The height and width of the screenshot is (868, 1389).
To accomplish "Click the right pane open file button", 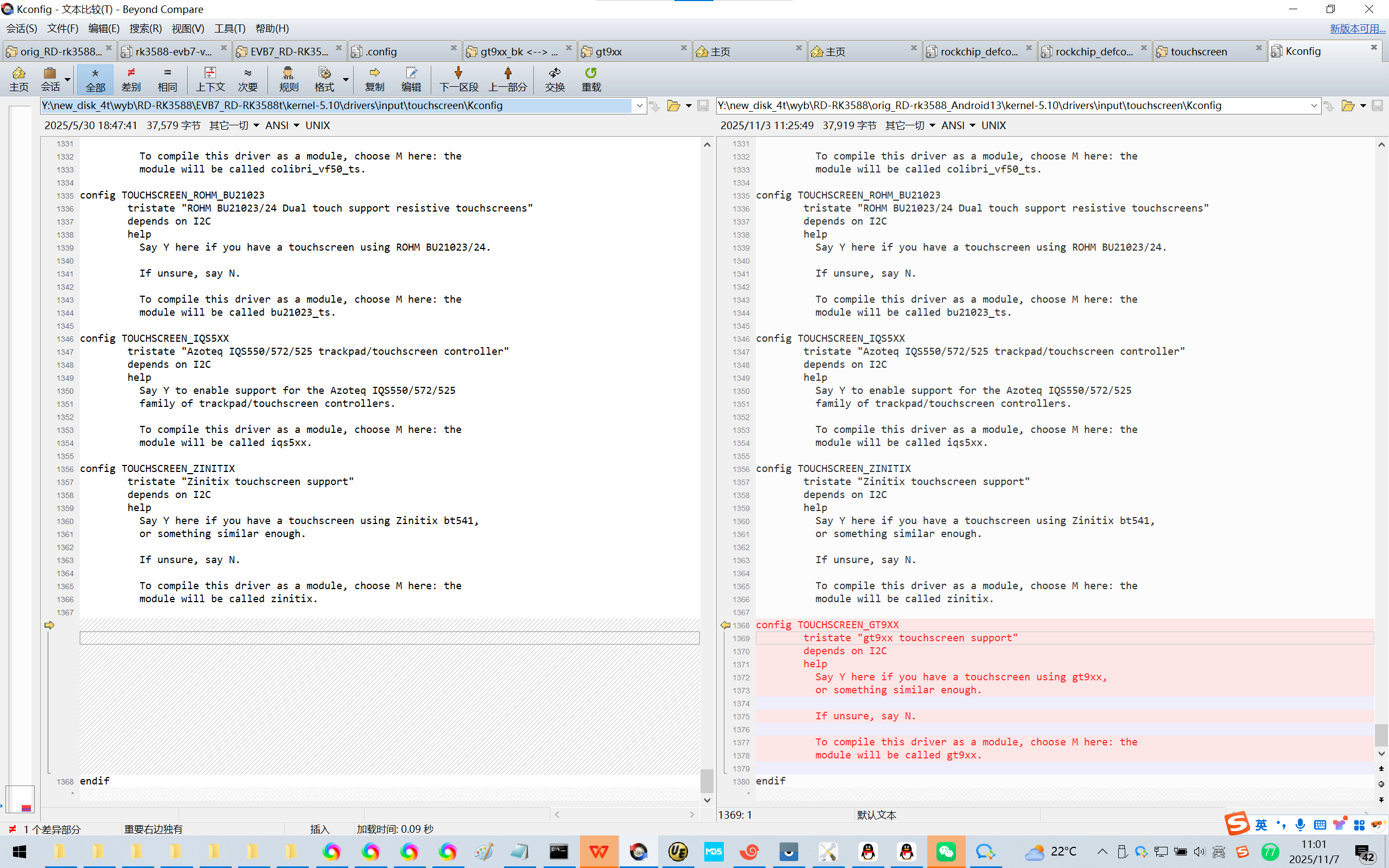I will coord(1347,106).
